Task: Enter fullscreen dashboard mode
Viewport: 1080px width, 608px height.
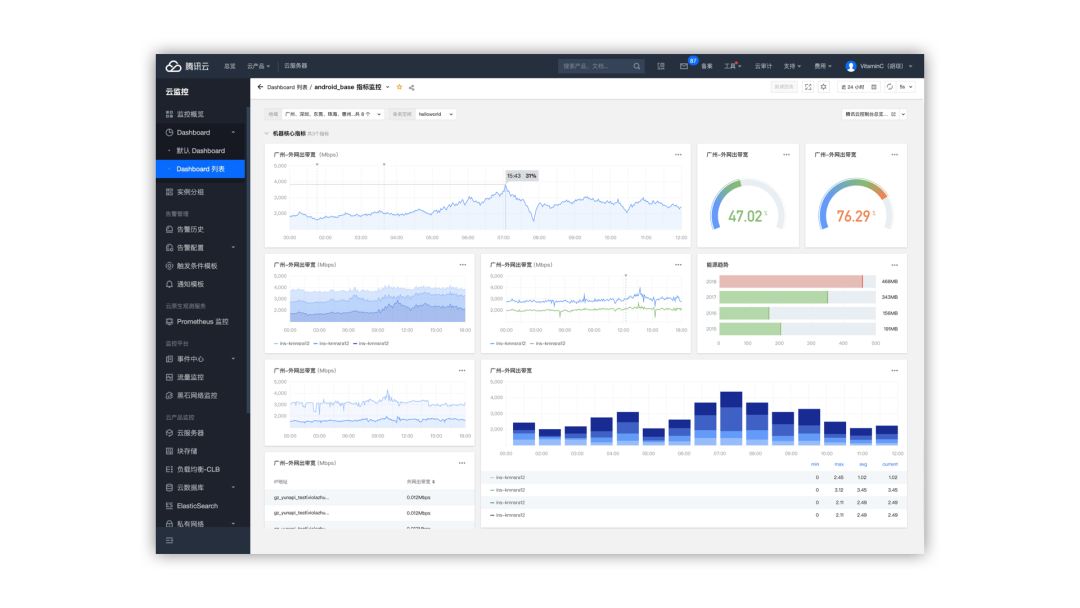Action: point(808,87)
